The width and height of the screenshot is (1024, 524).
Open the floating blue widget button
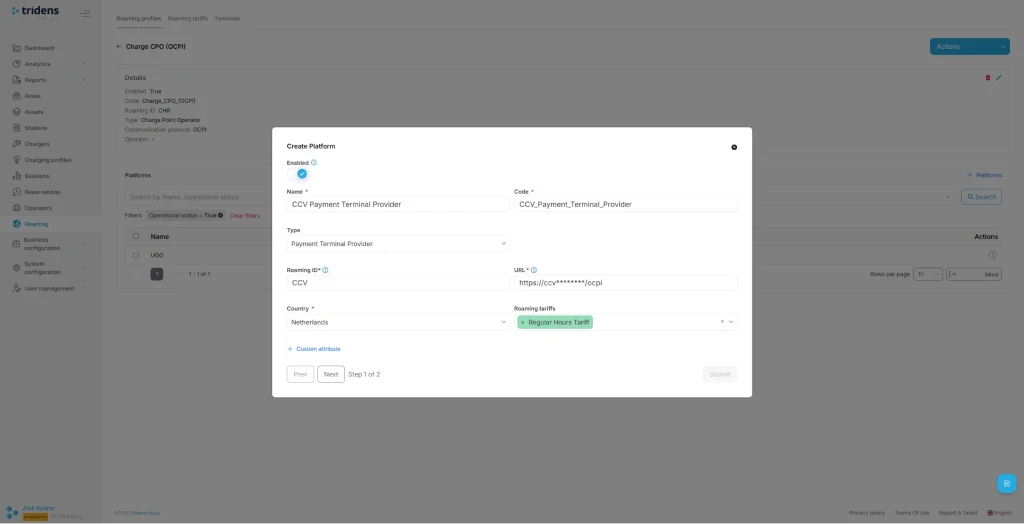pos(1006,483)
